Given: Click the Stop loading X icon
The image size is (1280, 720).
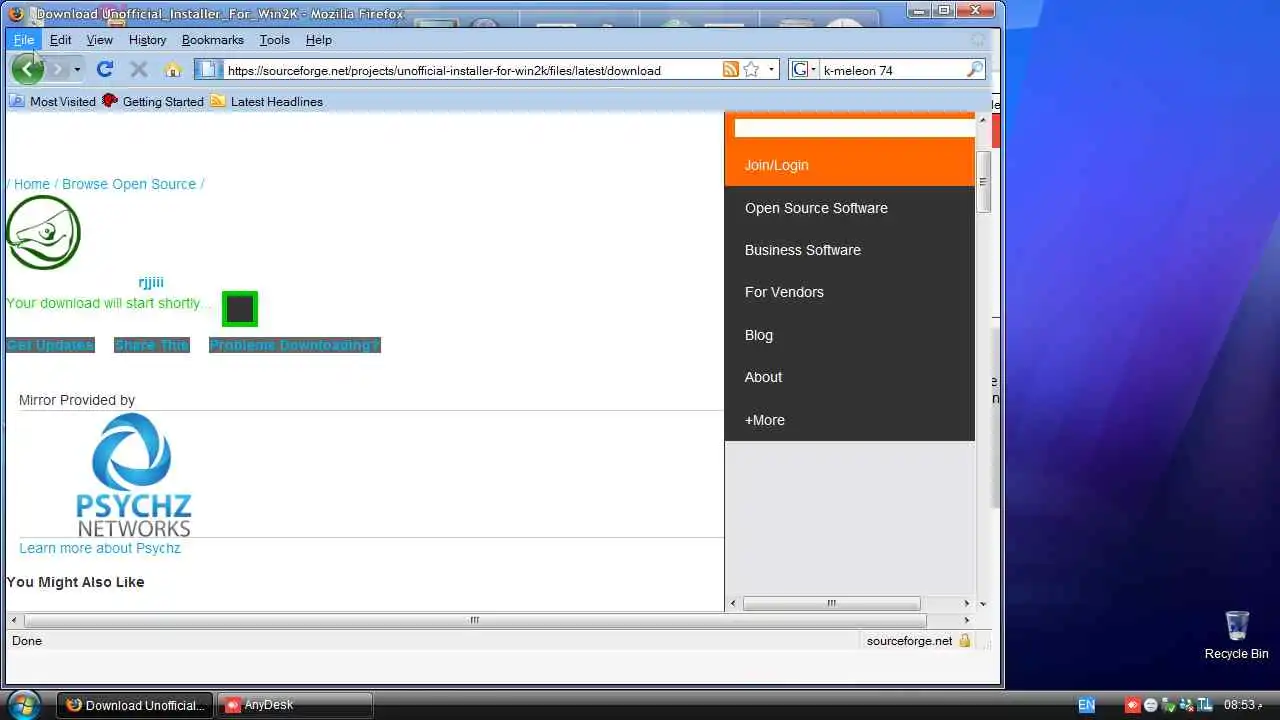Looking at the screenshot, I should click(139, 69).
